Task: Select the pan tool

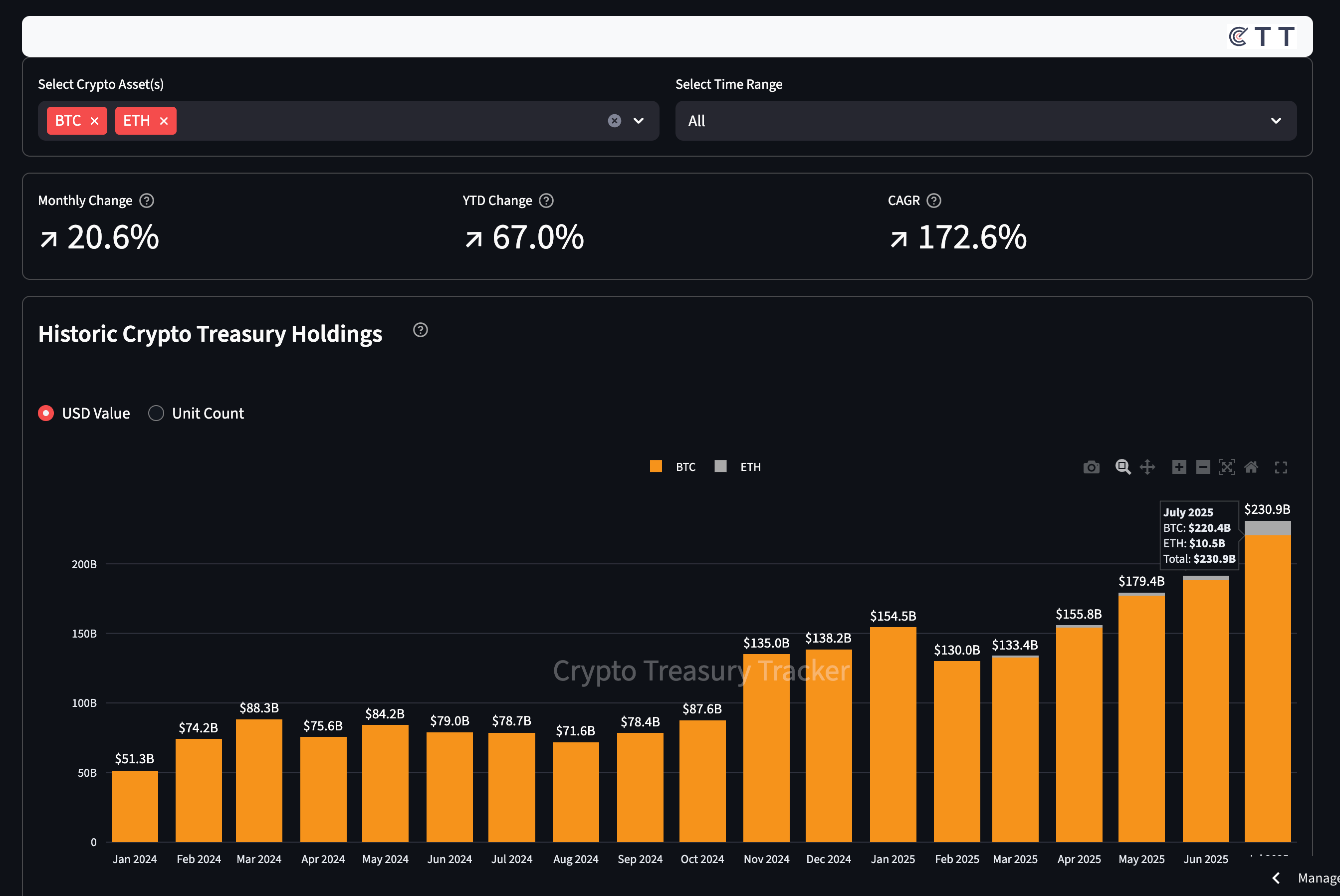Action: (1147, 467)
